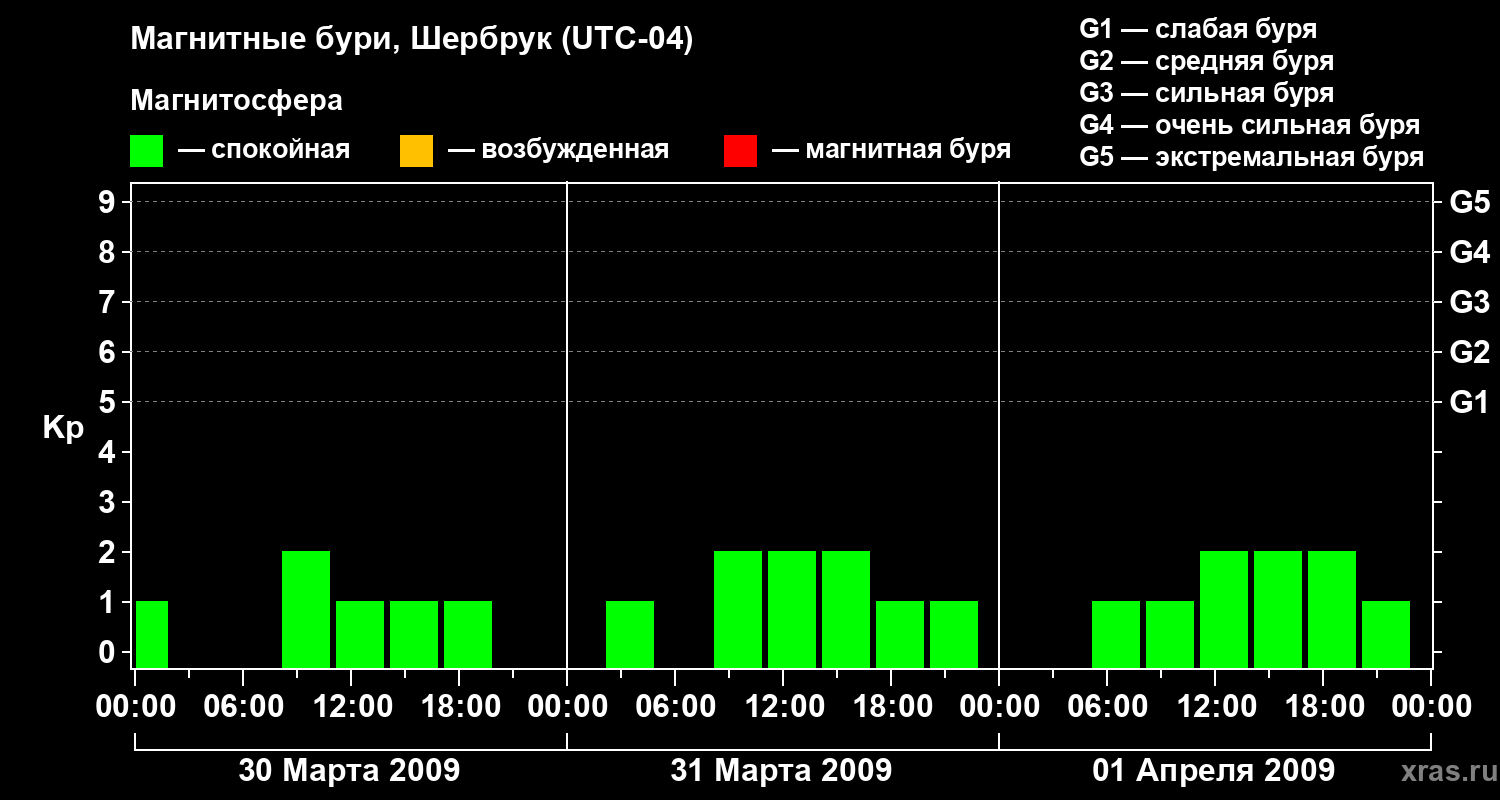This screenshot has width=1500, height=800.
Task: Click the 'G1' label on the right axis
Action: (x=1469, y=403)
